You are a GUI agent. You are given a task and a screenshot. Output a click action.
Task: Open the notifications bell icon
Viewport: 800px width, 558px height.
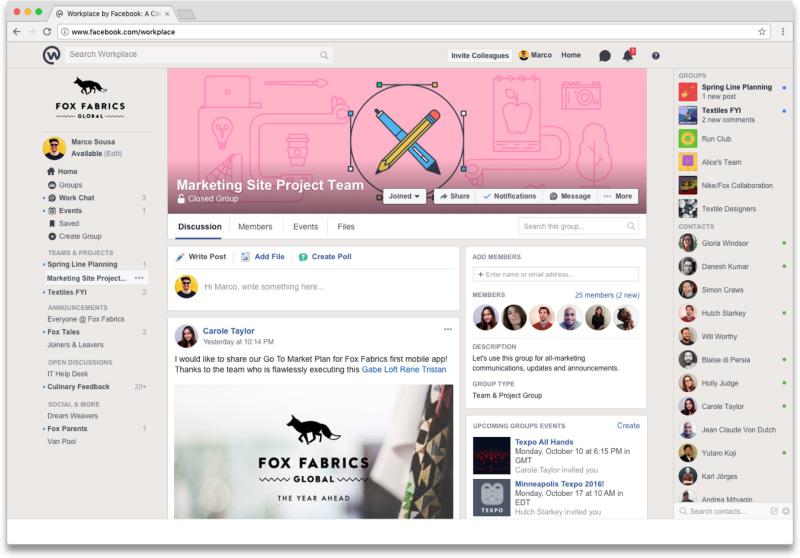(628, 56)
